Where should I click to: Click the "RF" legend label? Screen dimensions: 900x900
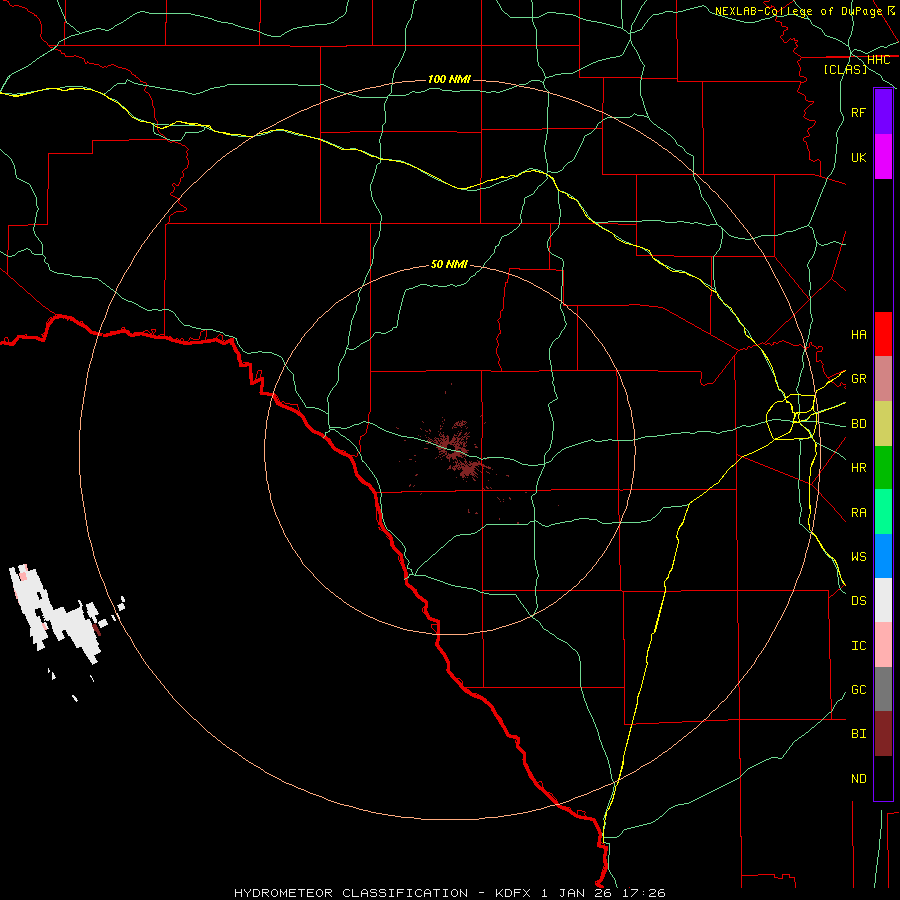[x=858, y=112]
